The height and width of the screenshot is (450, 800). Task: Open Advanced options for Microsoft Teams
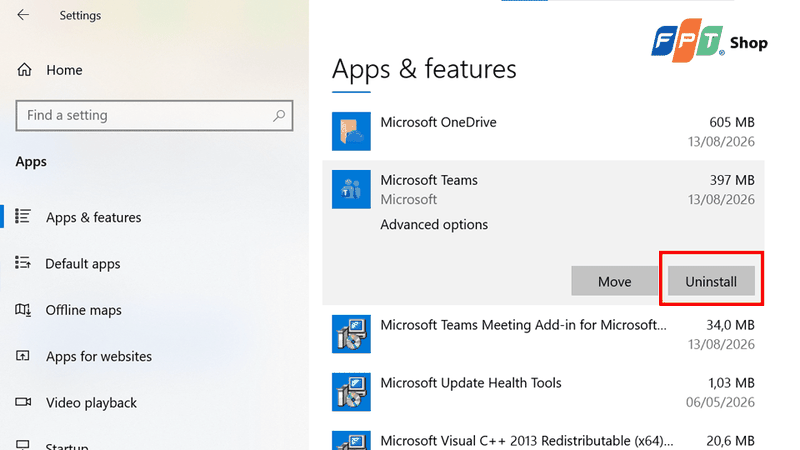[434, 224]
